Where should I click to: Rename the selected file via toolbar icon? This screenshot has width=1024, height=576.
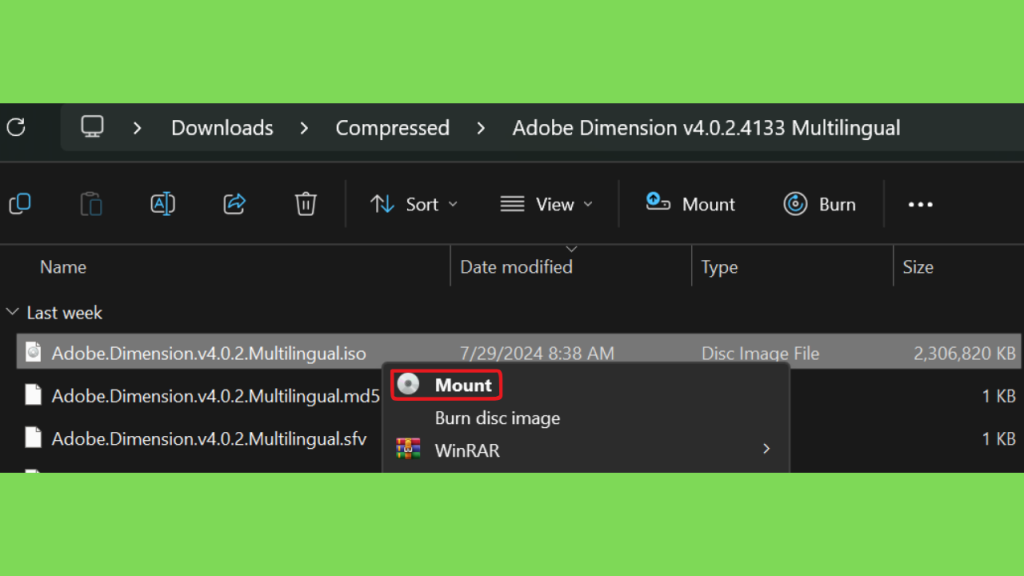coord(163,204)
